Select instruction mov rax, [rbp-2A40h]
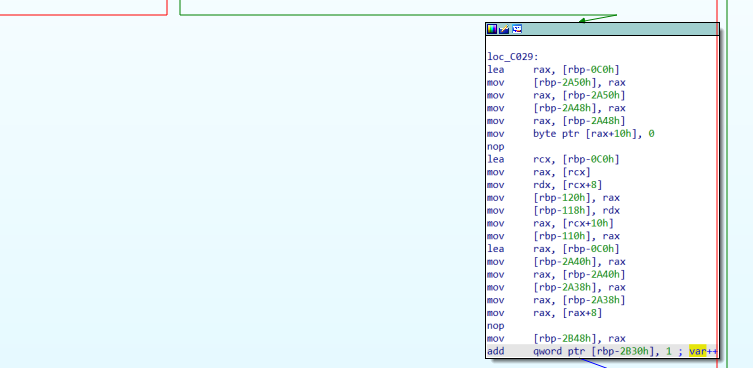753x368 pixels. [556, 274]
